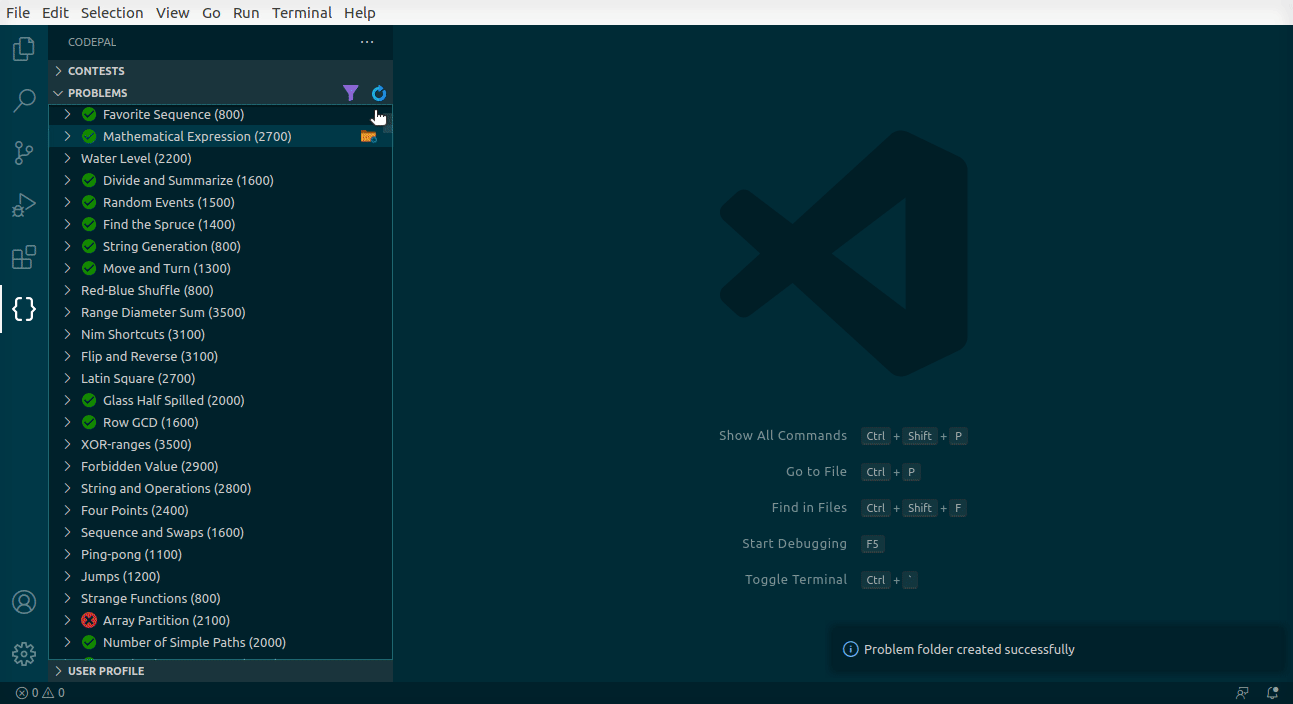Click the folder icon on Mathematical Expression row
Screen dimensions: 1293x704
coord(369,136)
